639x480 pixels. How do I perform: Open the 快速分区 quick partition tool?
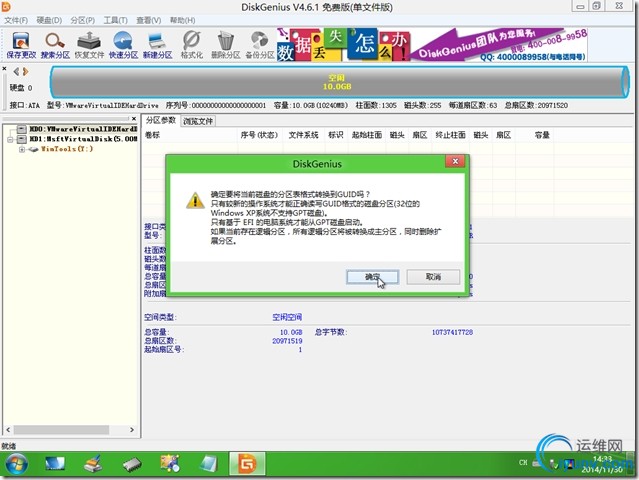pos(123,45)
